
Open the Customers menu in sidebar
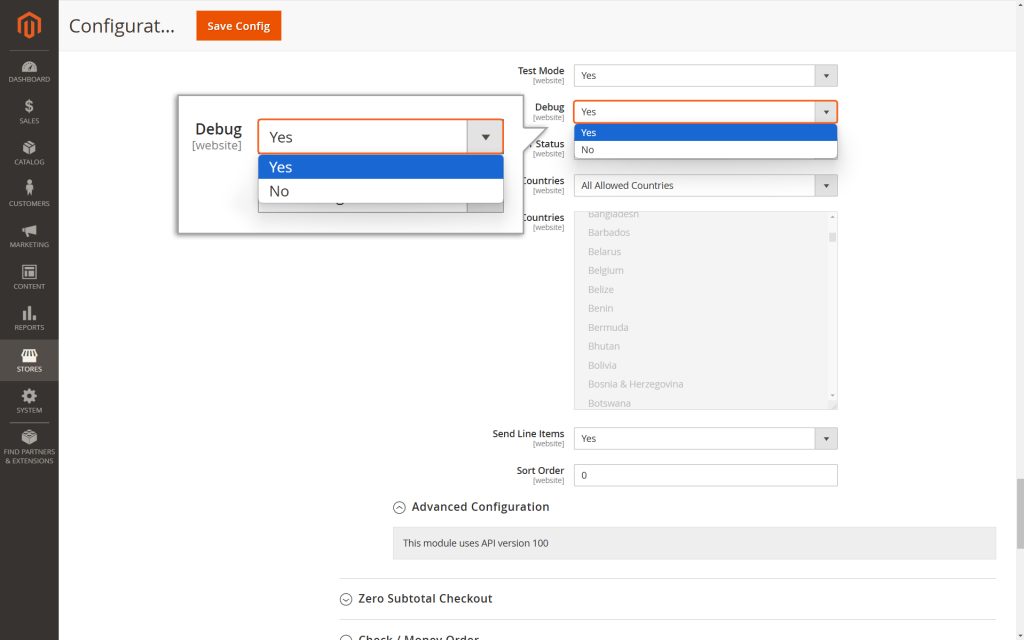pyautogui.click(x=29, y=194)
